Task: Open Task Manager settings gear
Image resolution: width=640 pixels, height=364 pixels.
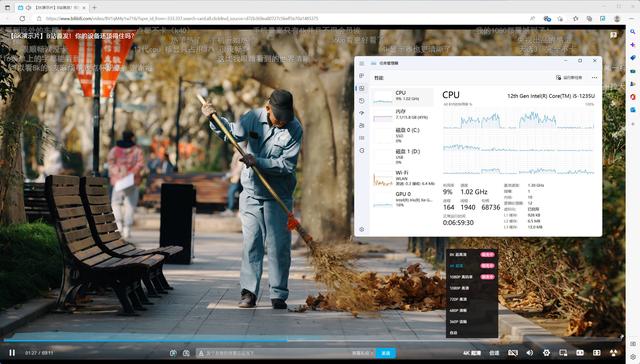Action: click(362, 229)
